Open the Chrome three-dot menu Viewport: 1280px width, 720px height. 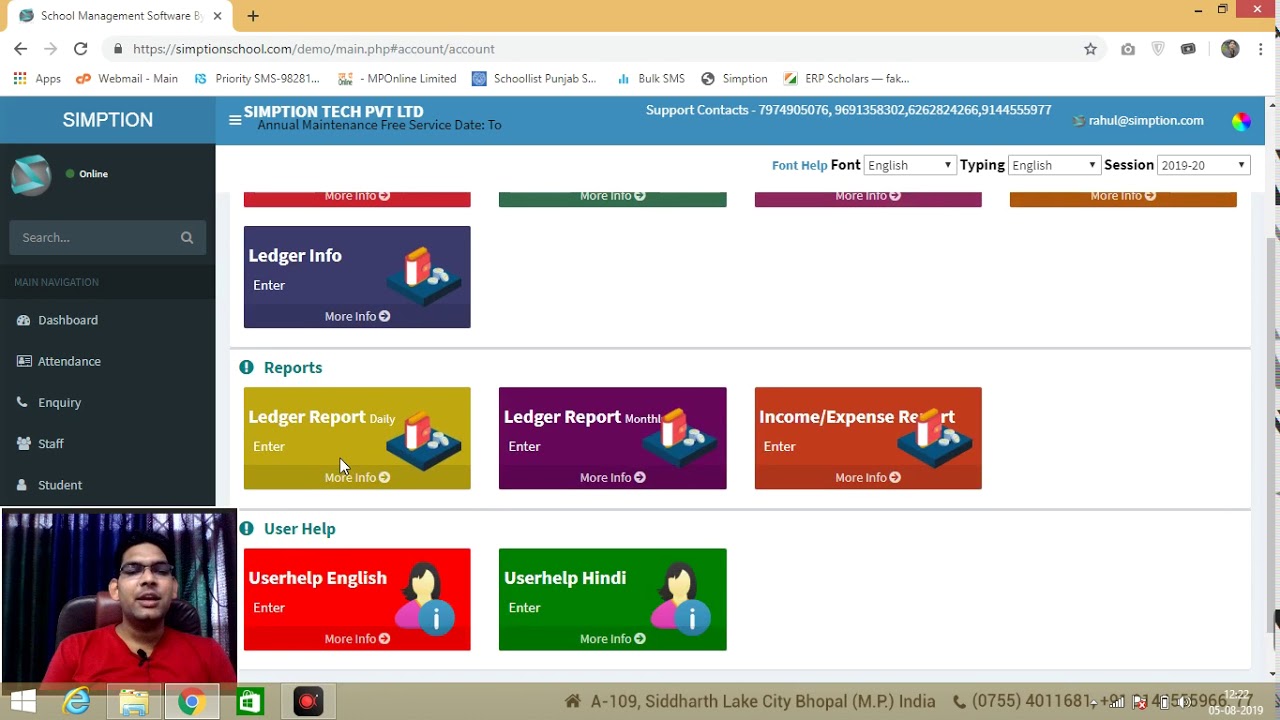1262,49
